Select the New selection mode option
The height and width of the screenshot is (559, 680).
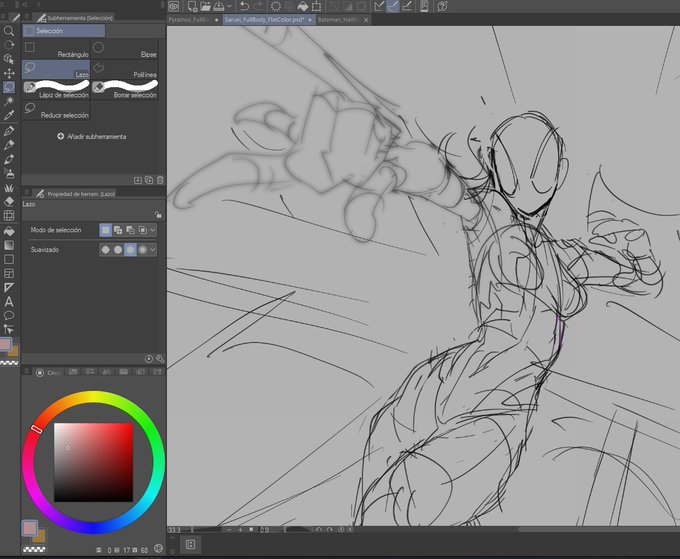(105, 230)
